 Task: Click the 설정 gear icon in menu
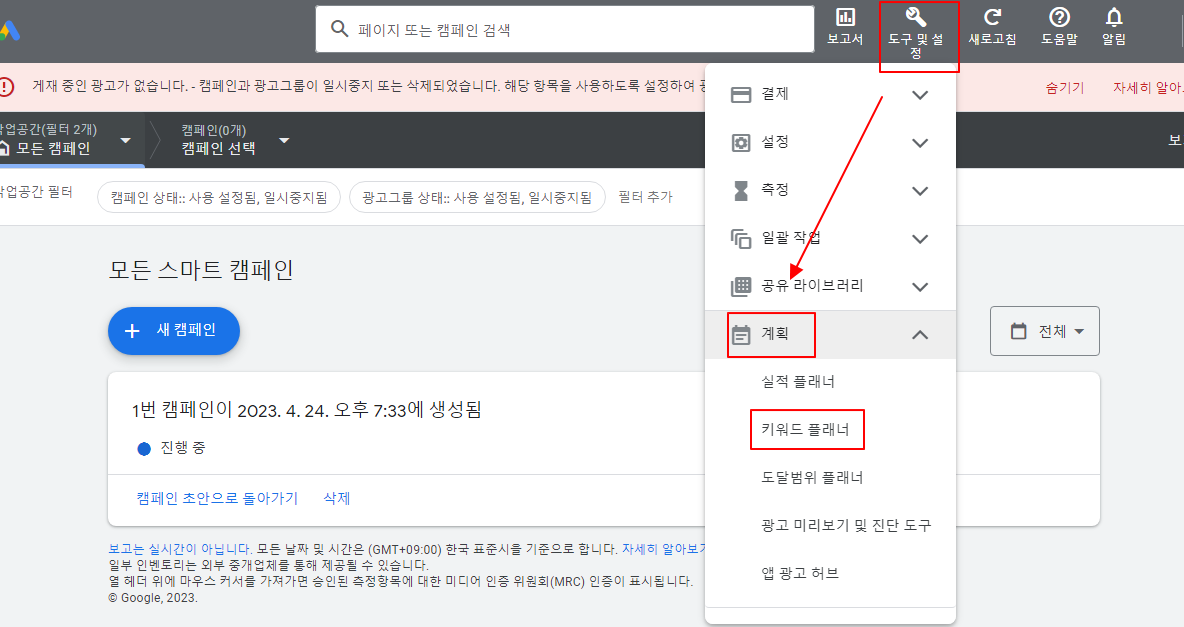coord(741,143)
